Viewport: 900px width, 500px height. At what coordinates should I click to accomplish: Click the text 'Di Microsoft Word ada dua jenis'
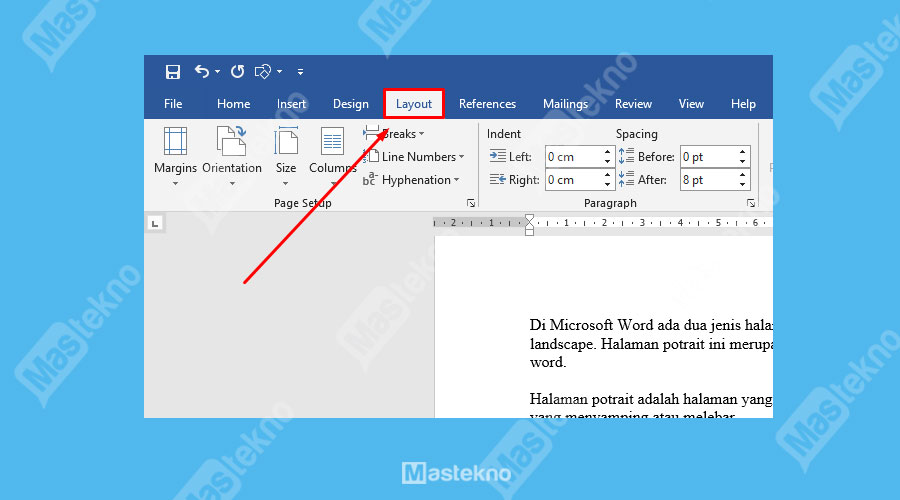635,325
